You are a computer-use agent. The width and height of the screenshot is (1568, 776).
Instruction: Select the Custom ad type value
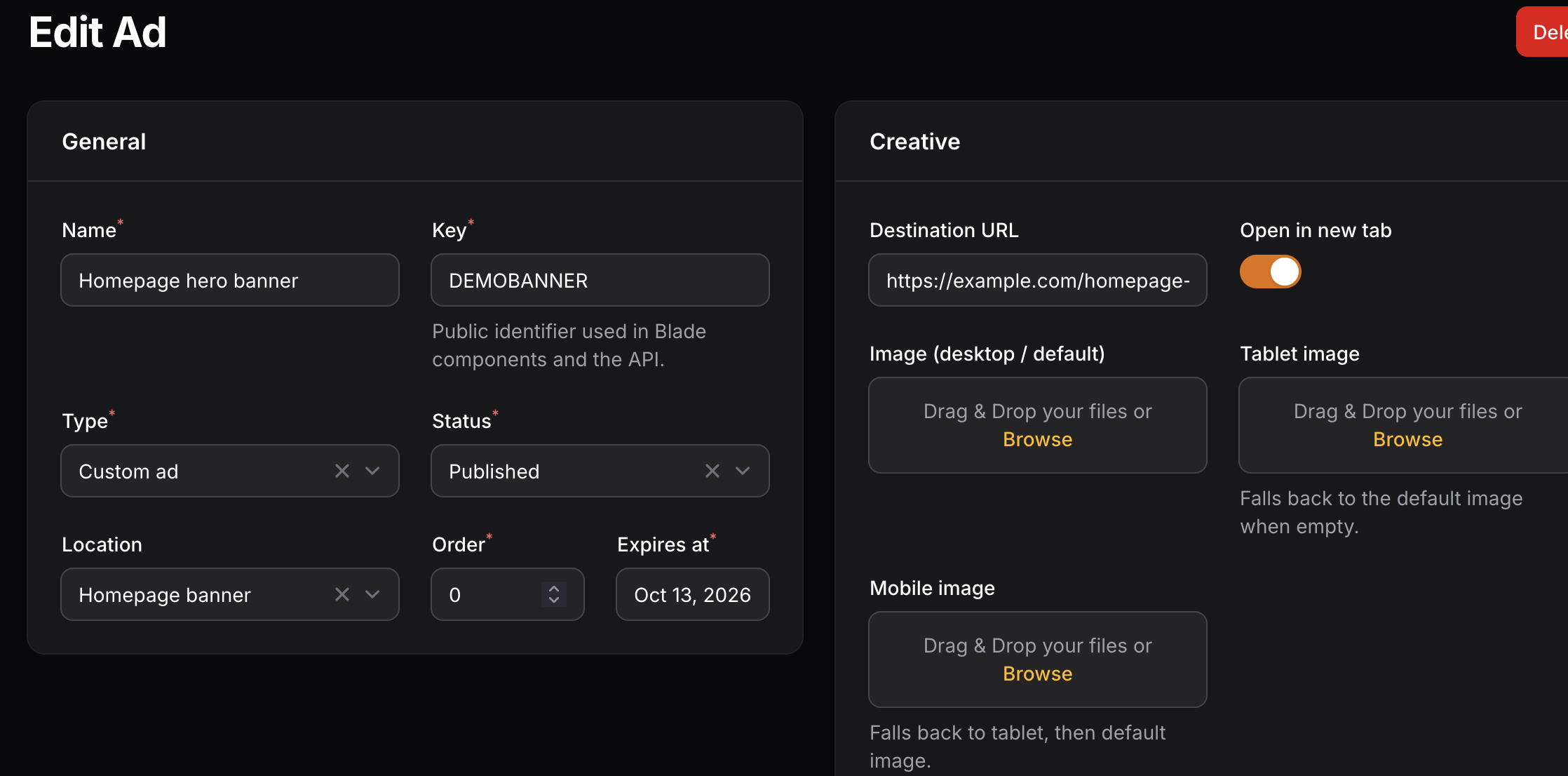point(128,471)
